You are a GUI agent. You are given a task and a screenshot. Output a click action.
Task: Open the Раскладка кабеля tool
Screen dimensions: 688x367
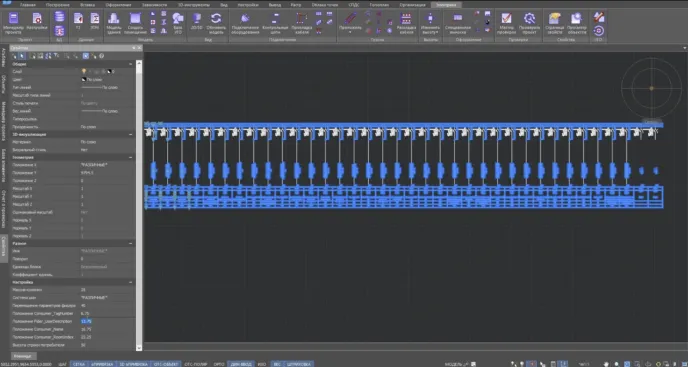coord(406,22)
